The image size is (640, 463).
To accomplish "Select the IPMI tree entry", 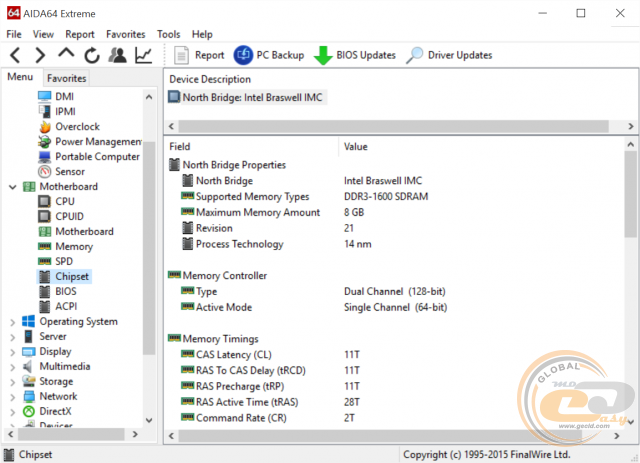I will coord(65,111).
